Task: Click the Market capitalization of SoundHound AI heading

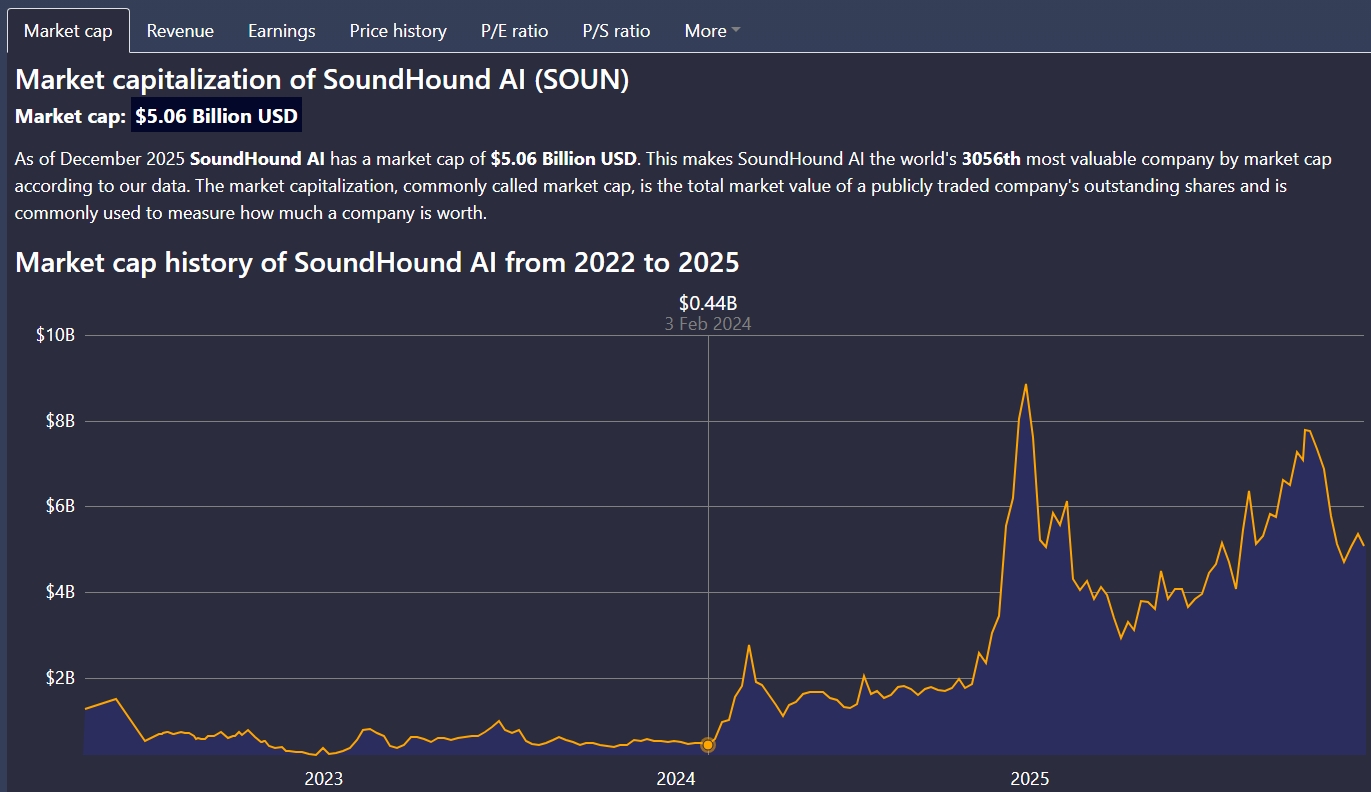Action: click(x=322, y=80)
